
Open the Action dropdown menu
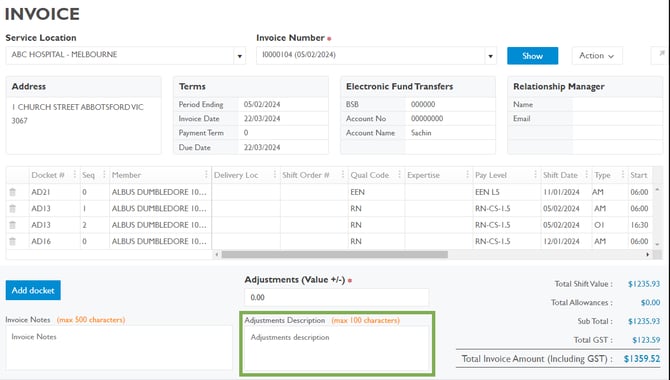coord(597,56)
